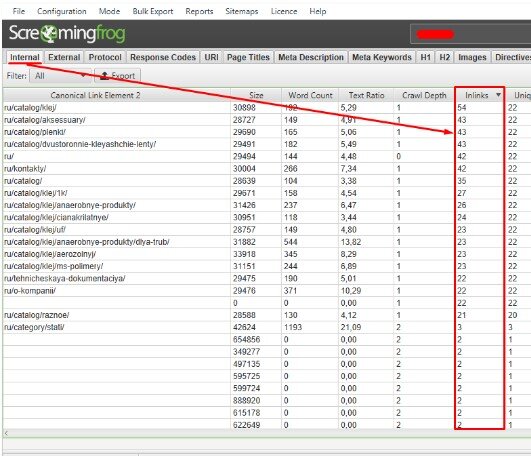Open the Licence menu

[284, 11]
